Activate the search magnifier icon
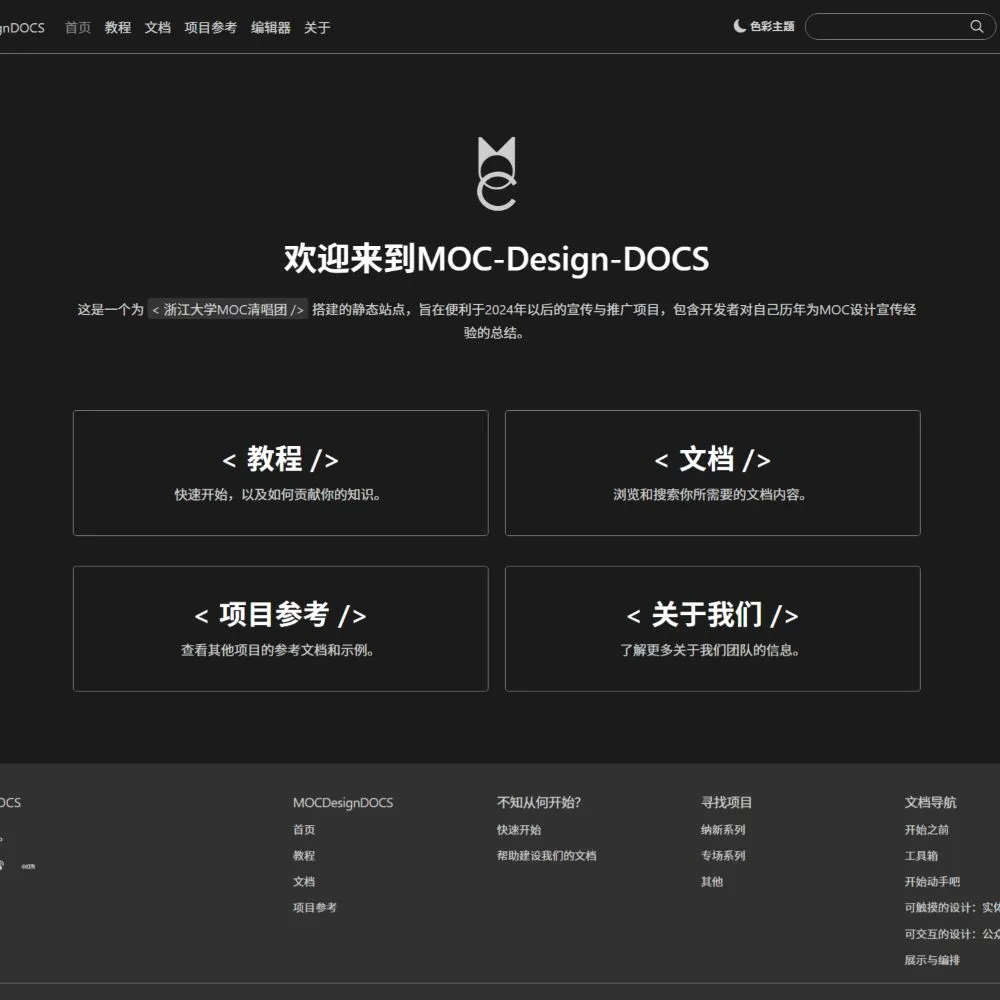This screenshot has height=1000, width=1000. [976, 27]
